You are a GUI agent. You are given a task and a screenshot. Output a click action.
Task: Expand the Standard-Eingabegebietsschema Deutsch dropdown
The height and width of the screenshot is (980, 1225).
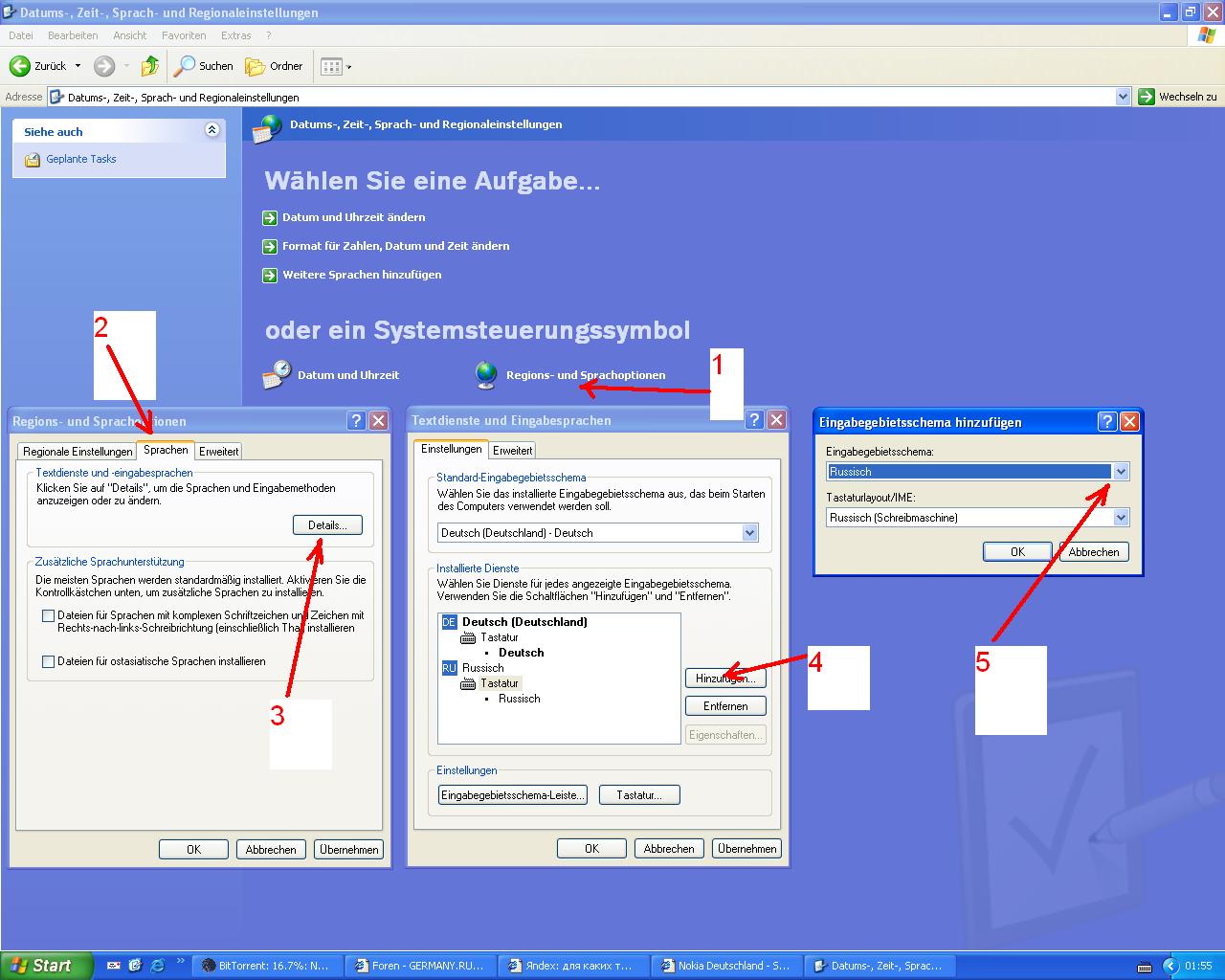(x=749, y=533)
